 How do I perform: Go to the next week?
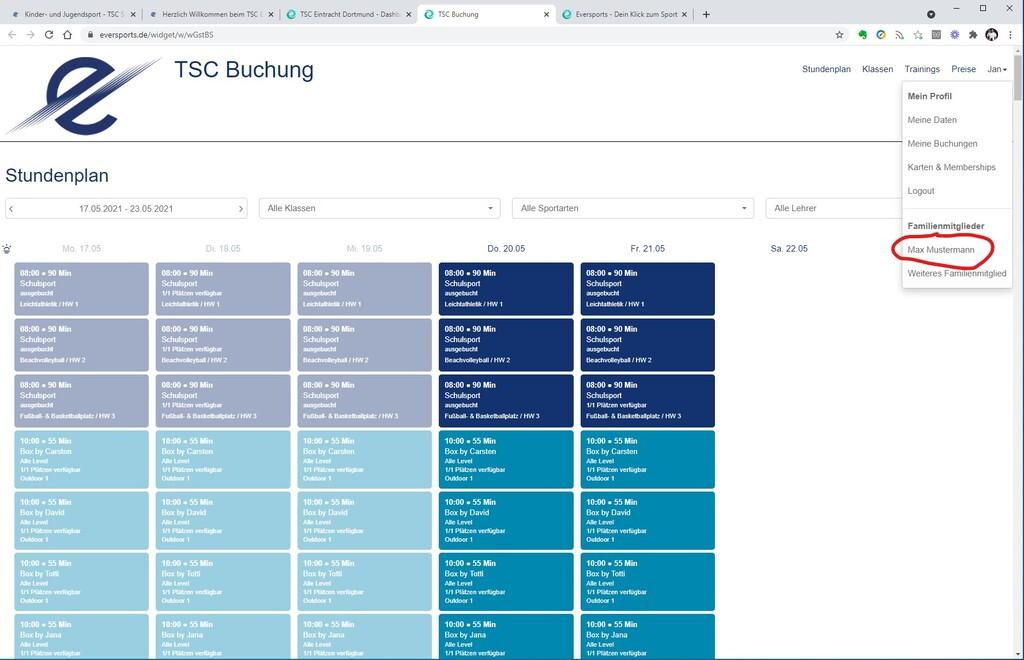coord(240,209)
